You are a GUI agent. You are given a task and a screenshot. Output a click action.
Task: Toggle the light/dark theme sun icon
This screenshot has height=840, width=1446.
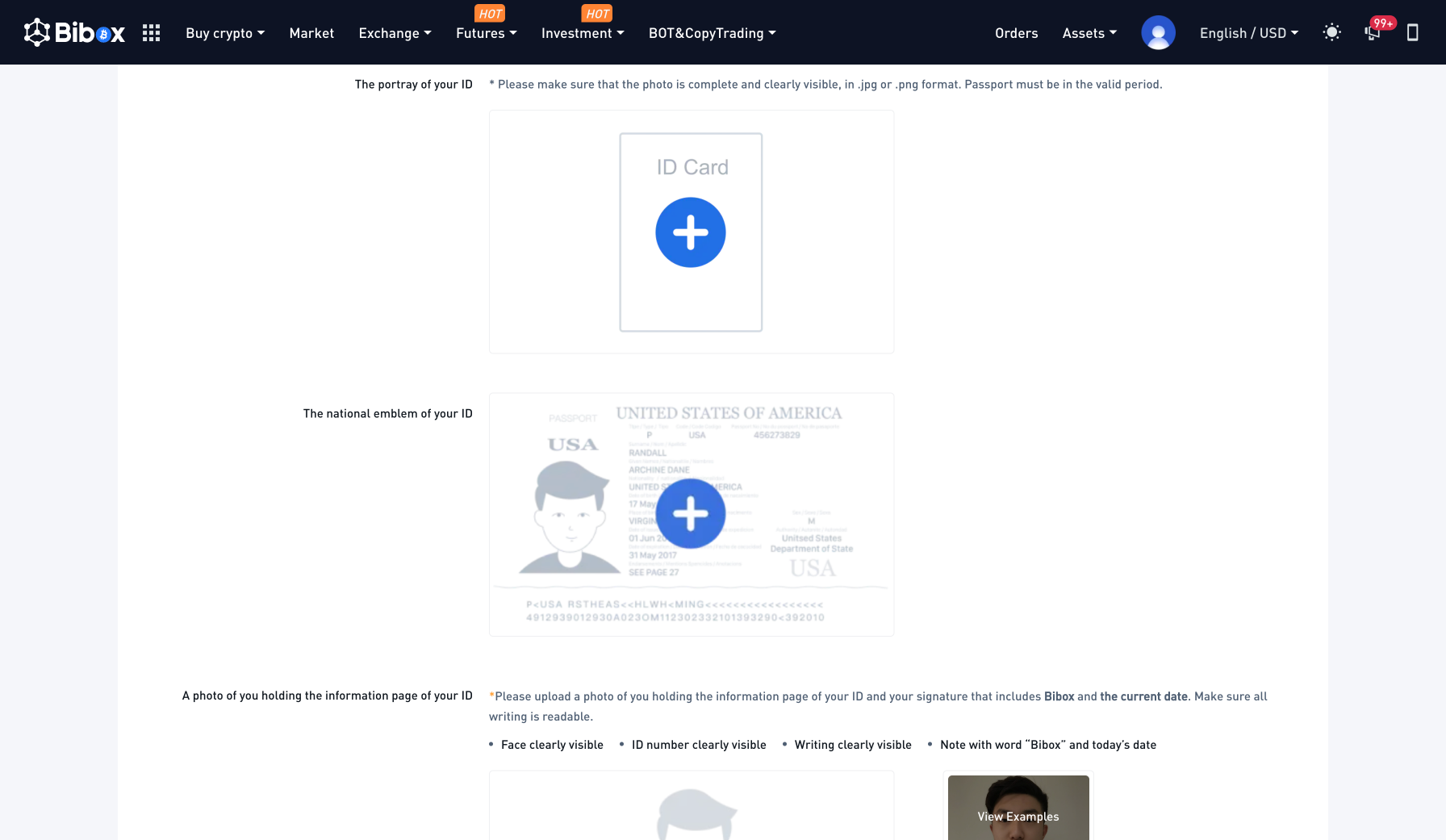[x=1331, y=33]
